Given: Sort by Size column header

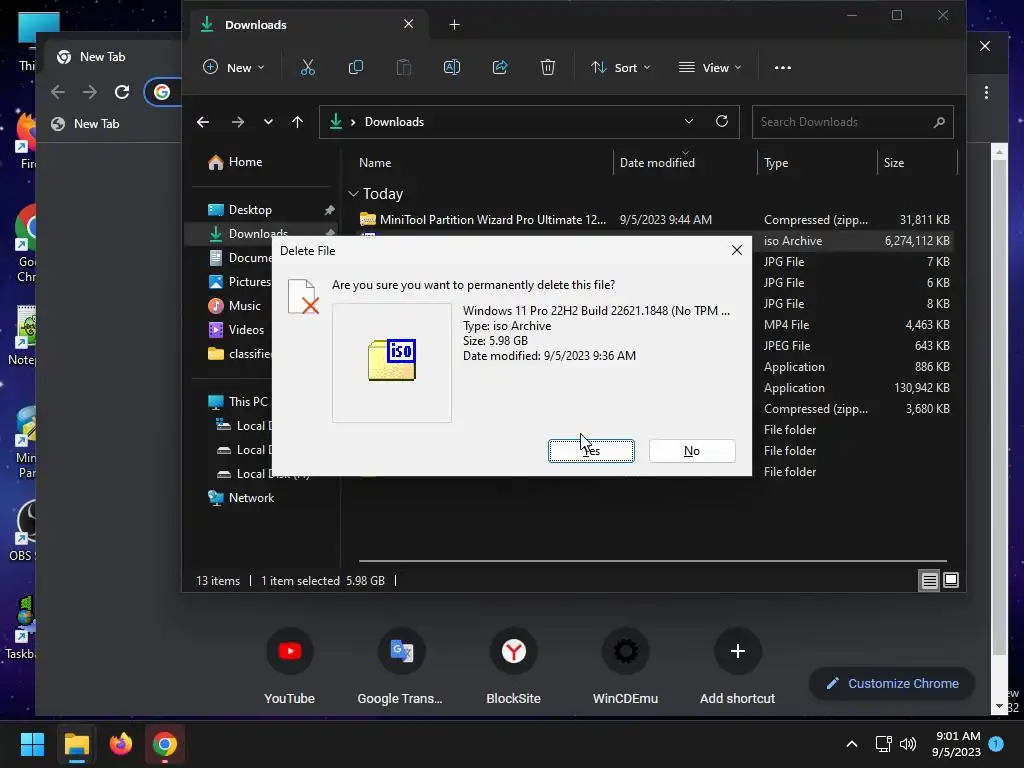Looking at the screenshot, I should pos(894,163).
